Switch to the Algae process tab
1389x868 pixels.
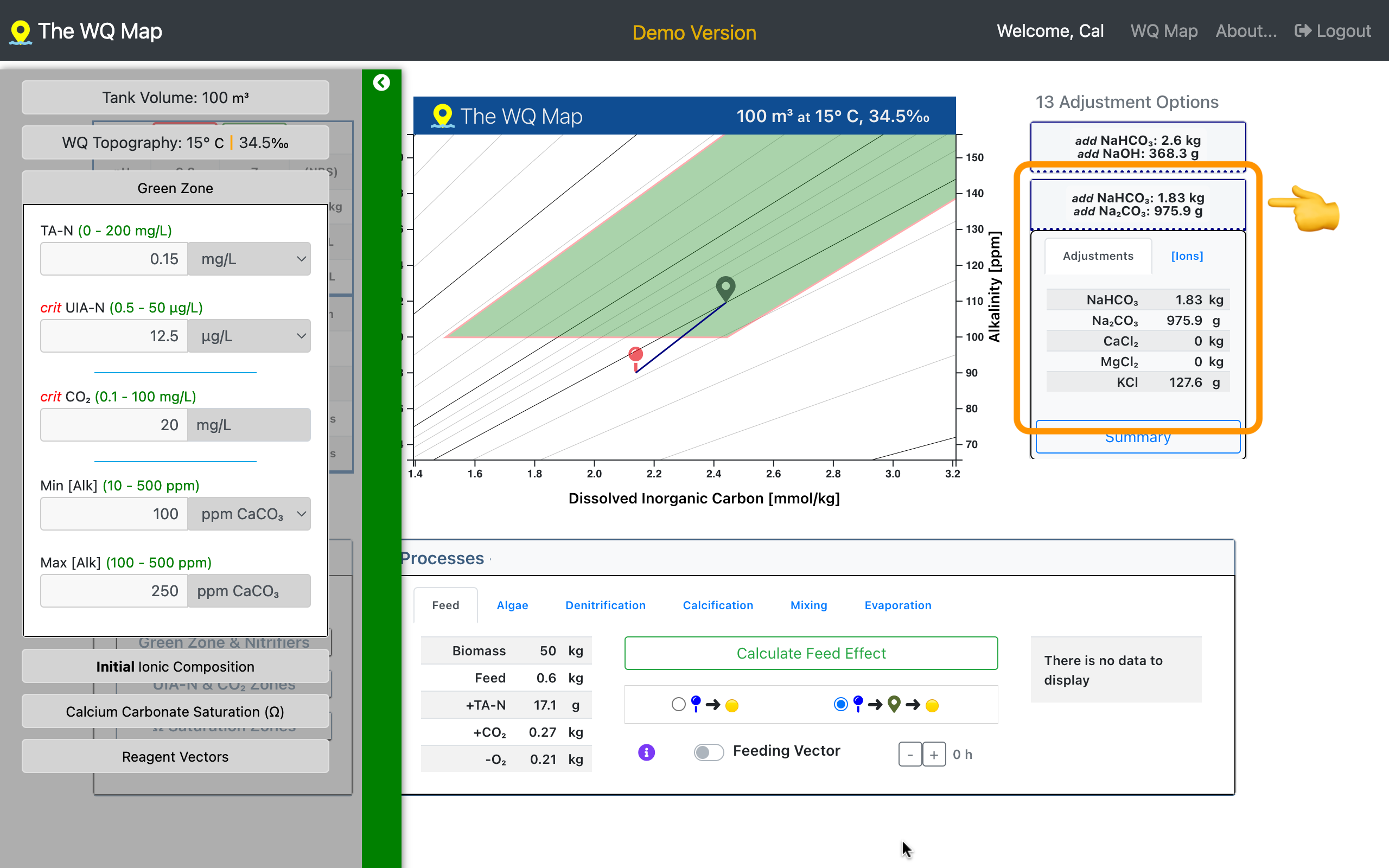[512, 605]
